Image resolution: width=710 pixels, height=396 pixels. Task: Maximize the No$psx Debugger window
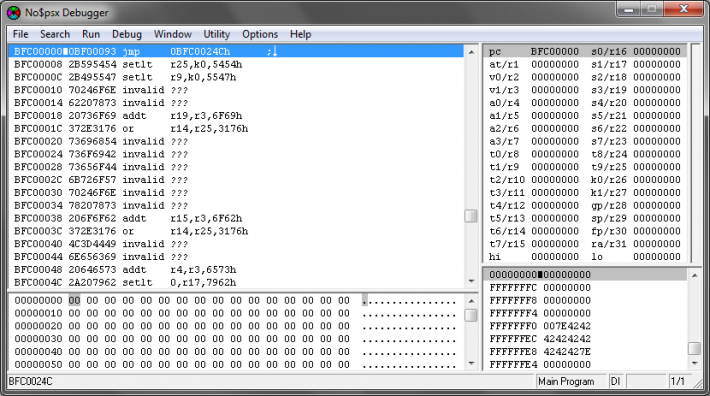tap(652, 9)
